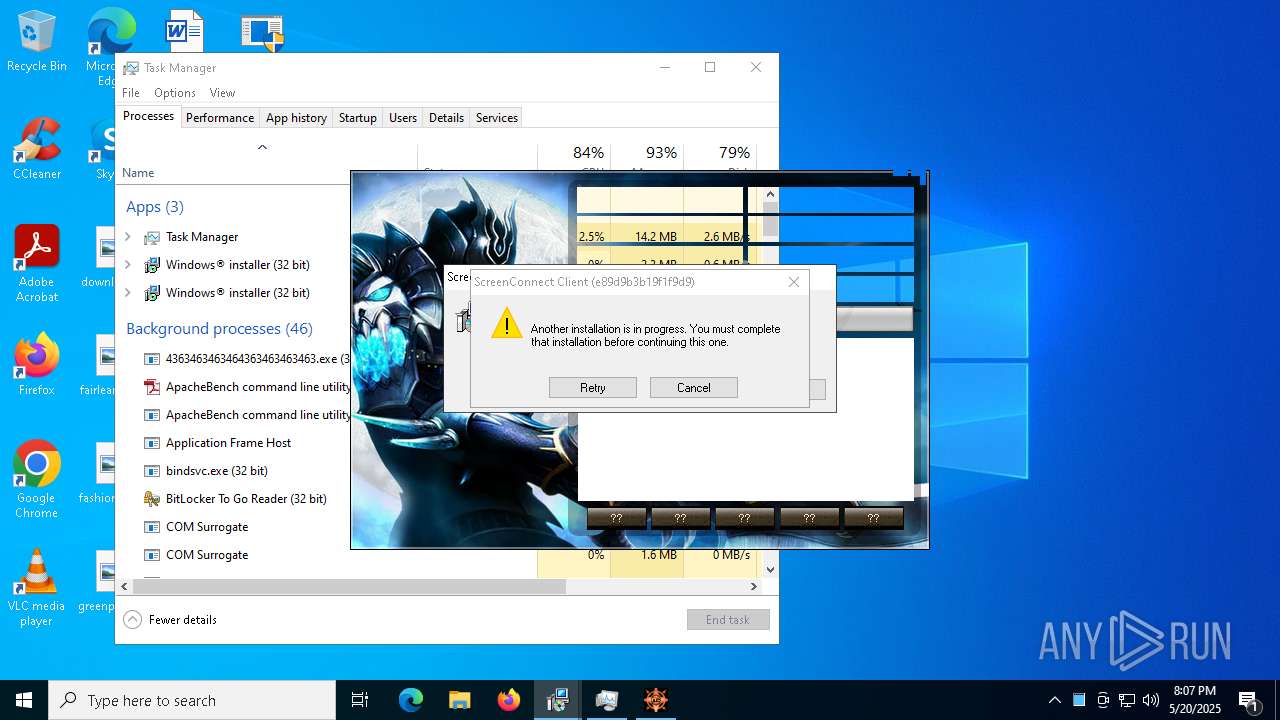Open the VLC media player desktop shortcut
Image resolution: width=1280 pixels, height=720 pixels.
[x=36, y=588]
